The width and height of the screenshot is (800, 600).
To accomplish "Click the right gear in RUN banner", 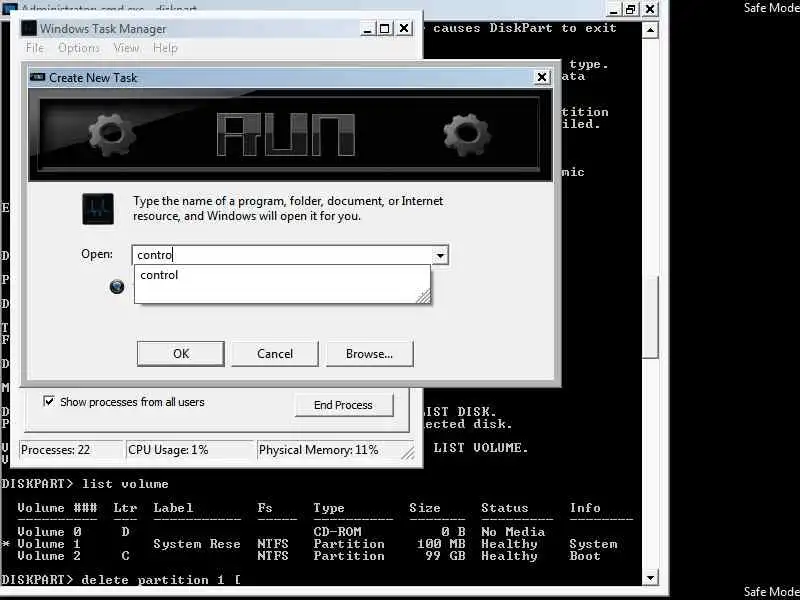I will tap(467, 135).
